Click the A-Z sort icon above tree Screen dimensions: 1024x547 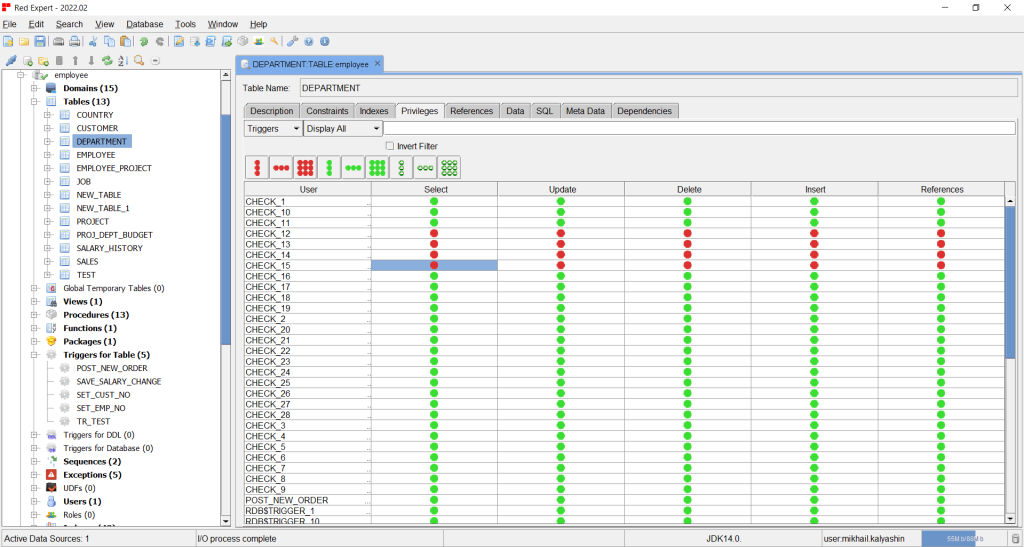tap(122, 61)
